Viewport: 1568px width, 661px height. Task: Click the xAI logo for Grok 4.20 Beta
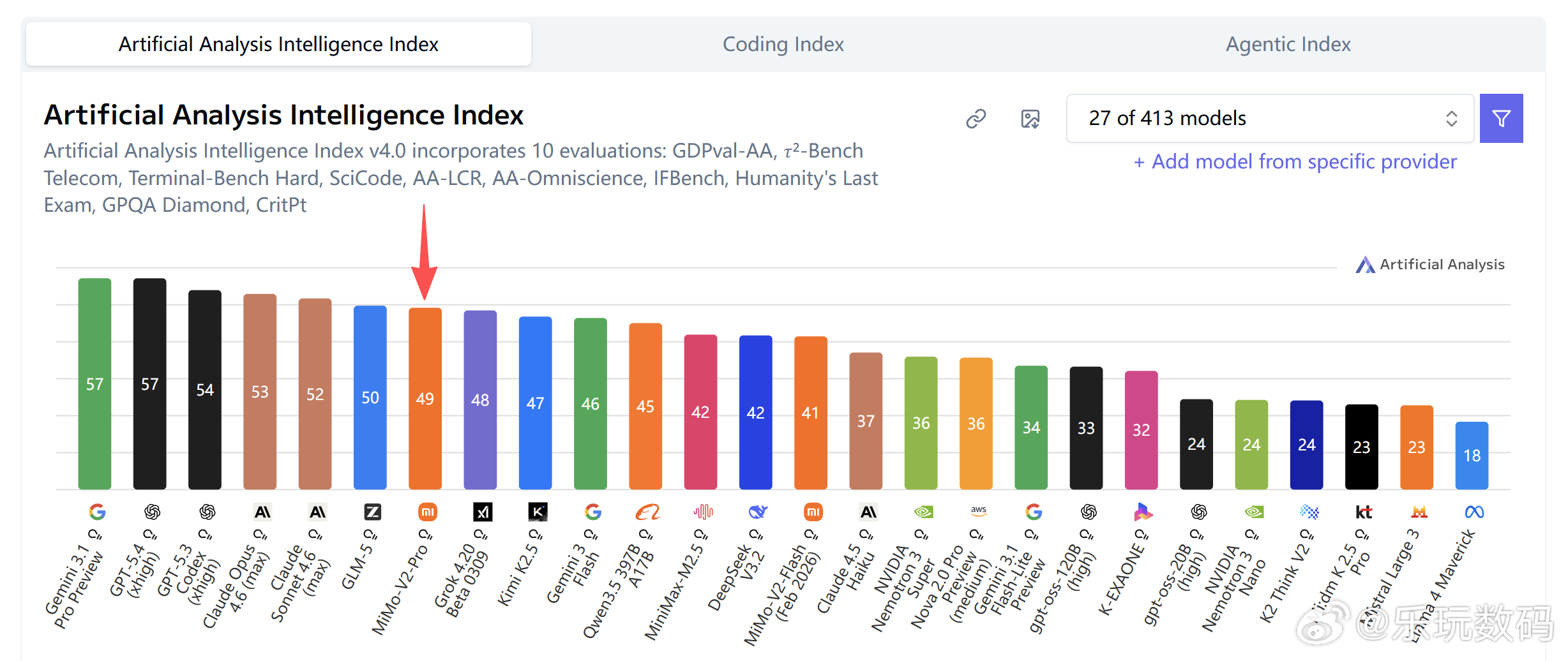tap(483, 512)
